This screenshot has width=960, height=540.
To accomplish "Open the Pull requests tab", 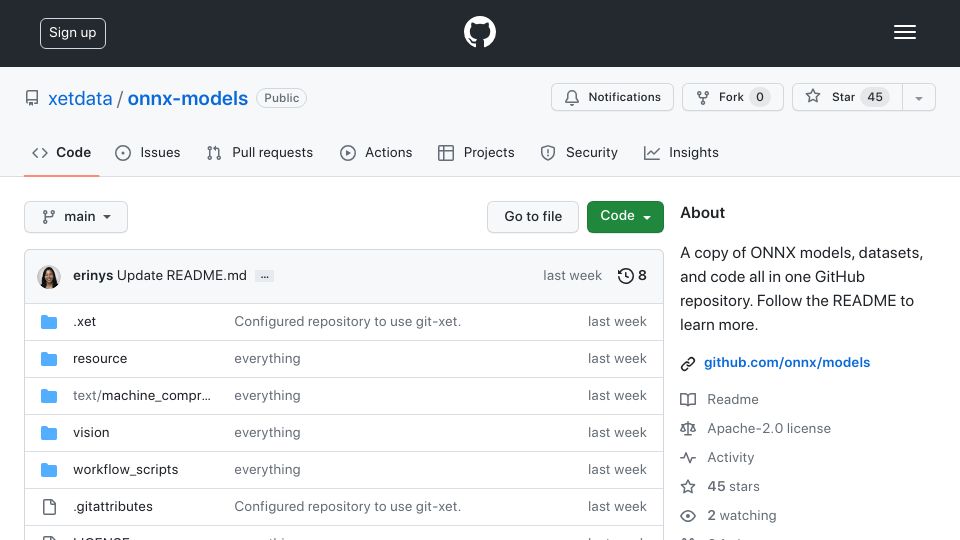I will [x=260, y=152].
